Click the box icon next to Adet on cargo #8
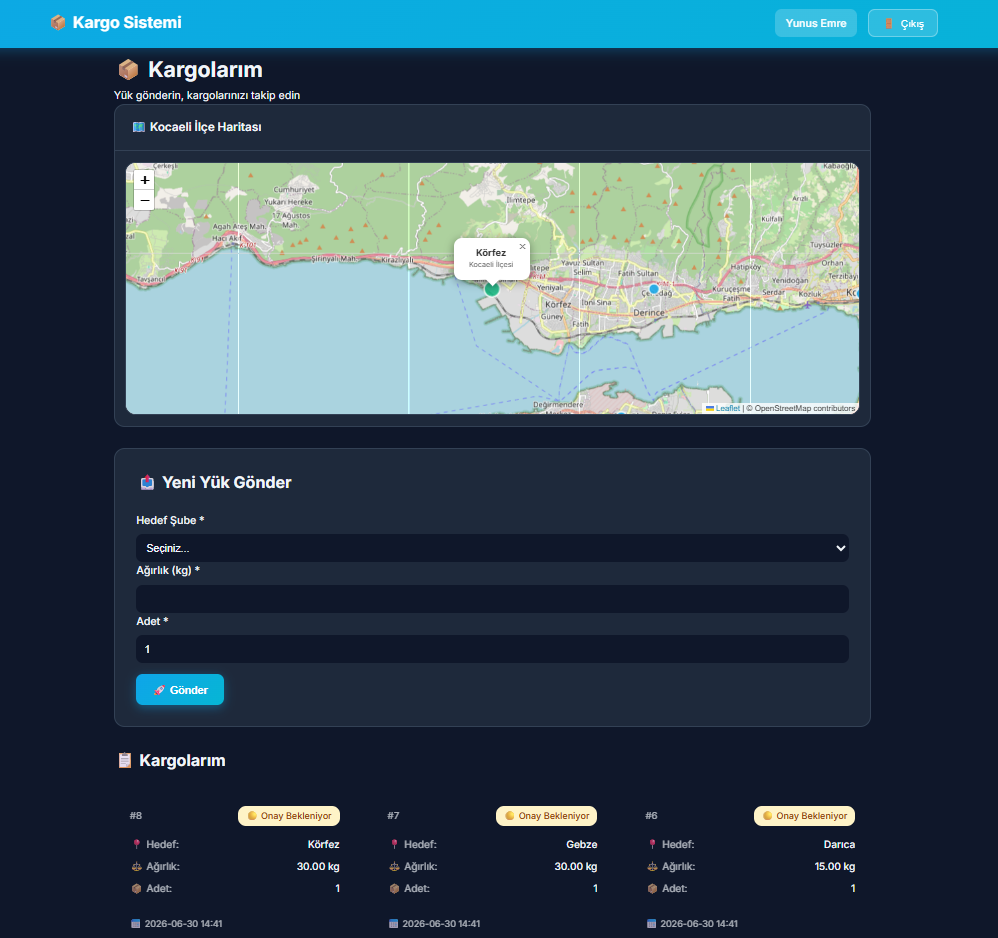 136,889
